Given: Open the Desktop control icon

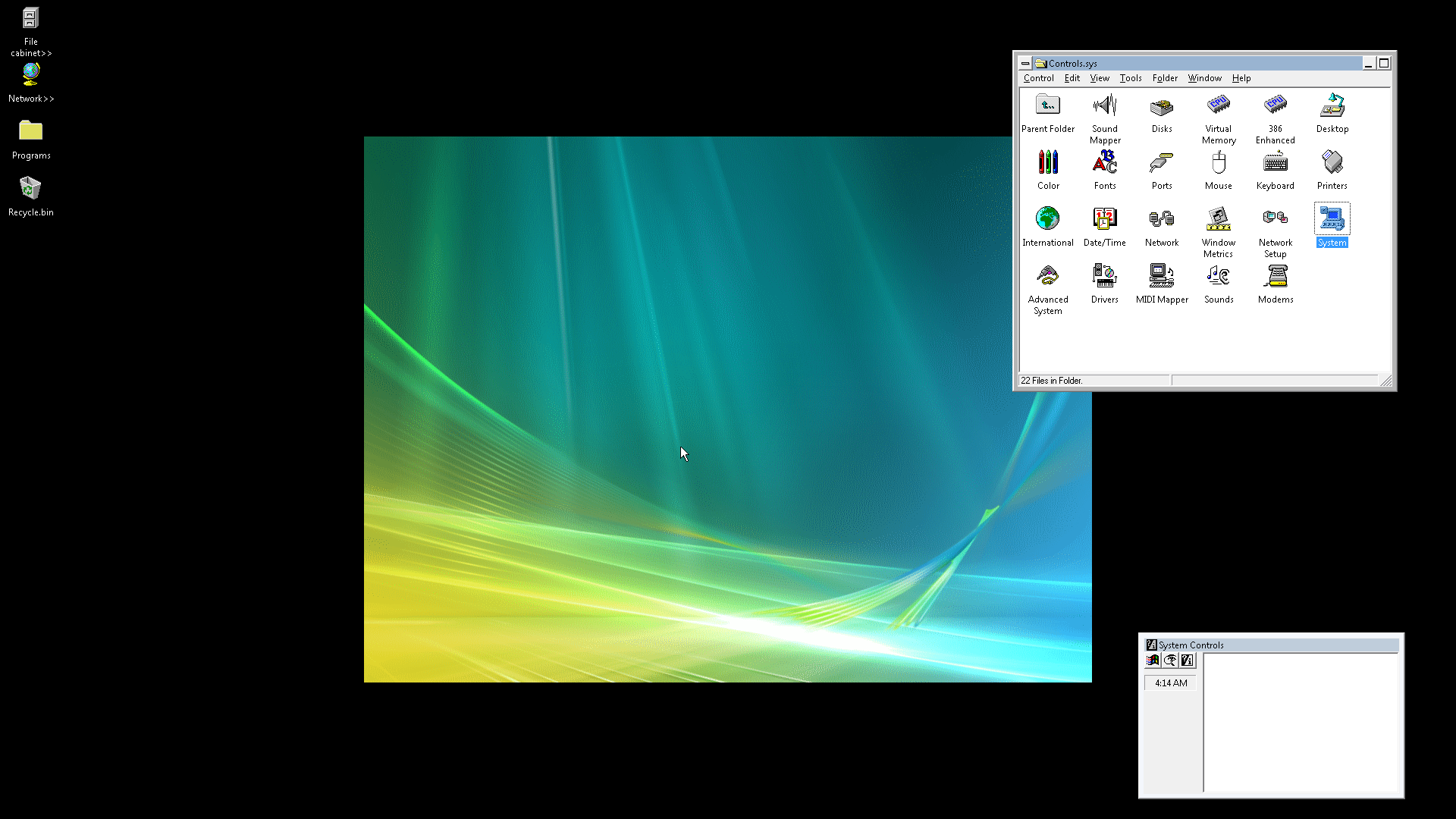Looking at the screenshot, I should pos(1332,105).
